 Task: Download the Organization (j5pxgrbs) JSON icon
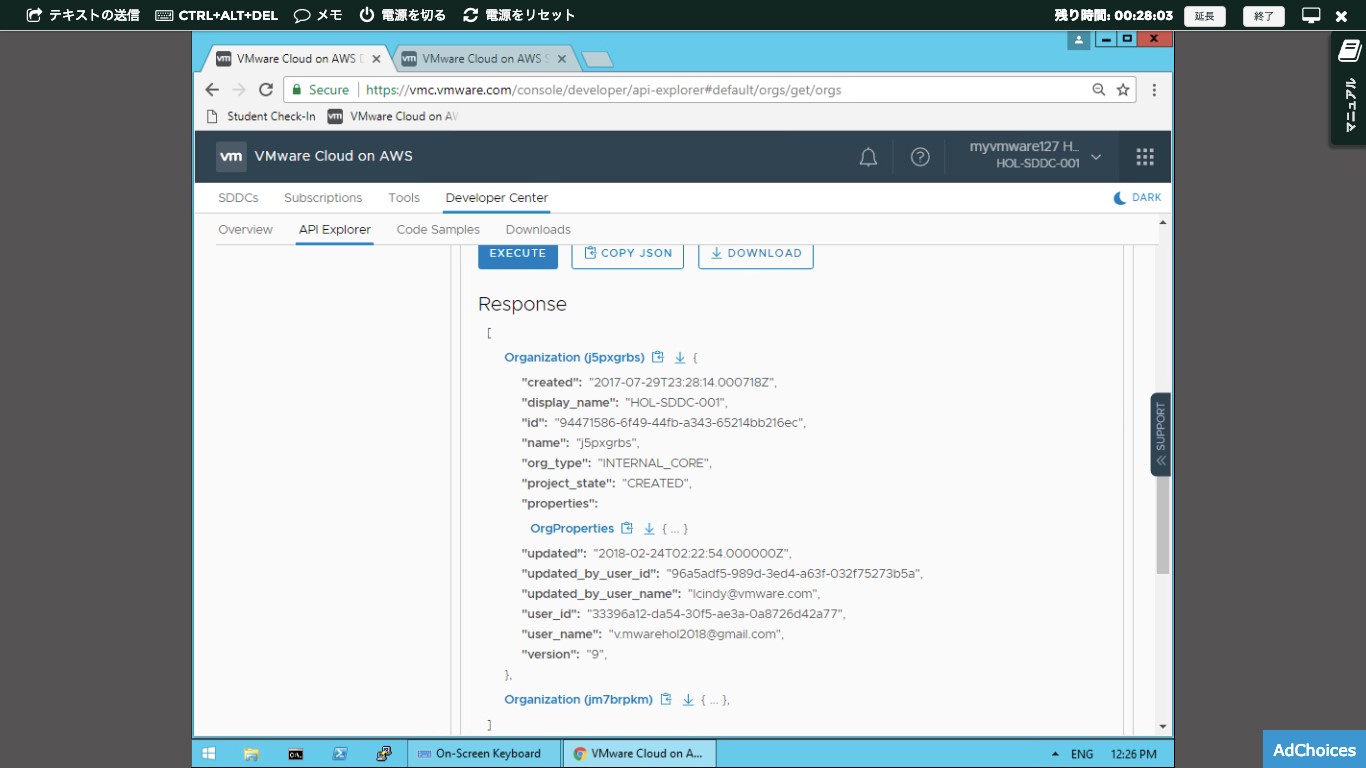click(680, 357)
